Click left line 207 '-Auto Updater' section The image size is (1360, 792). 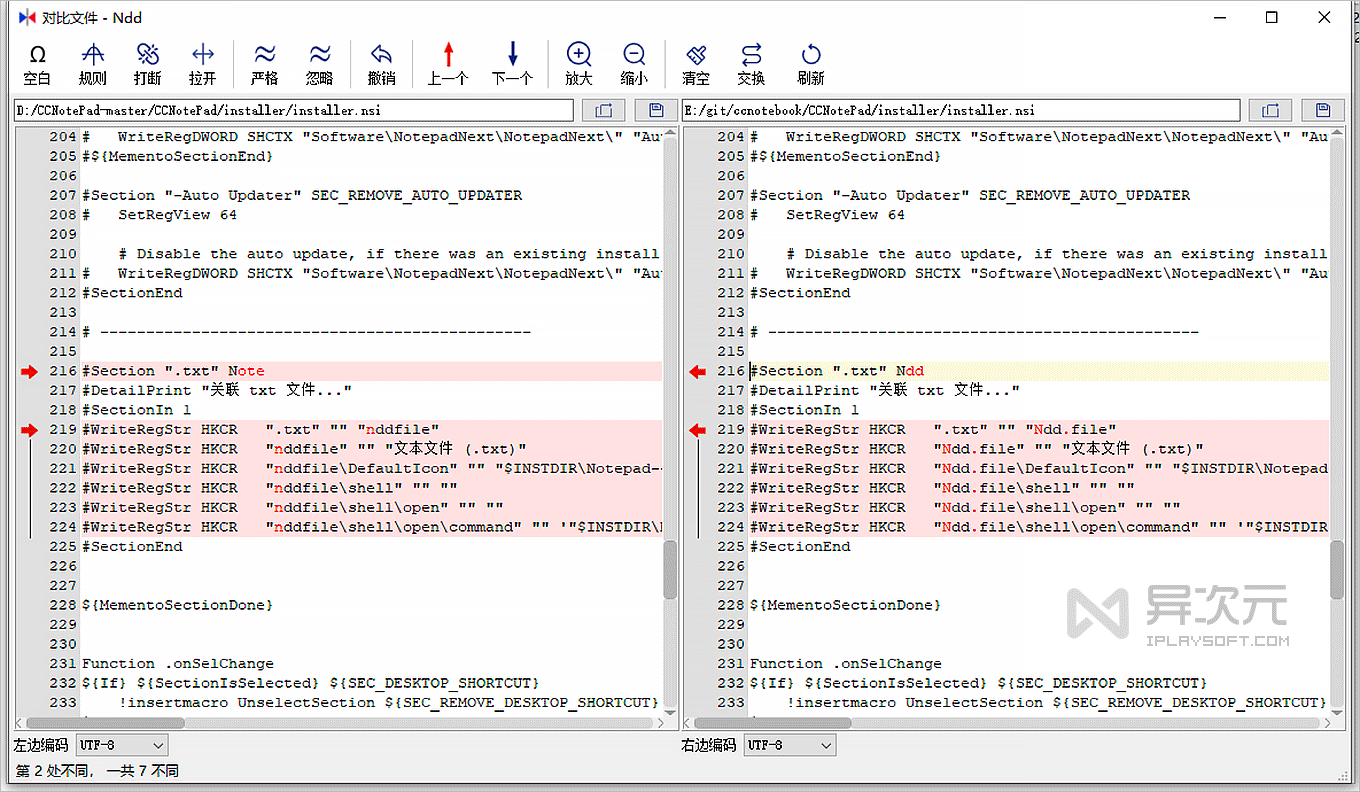[302, 196]
